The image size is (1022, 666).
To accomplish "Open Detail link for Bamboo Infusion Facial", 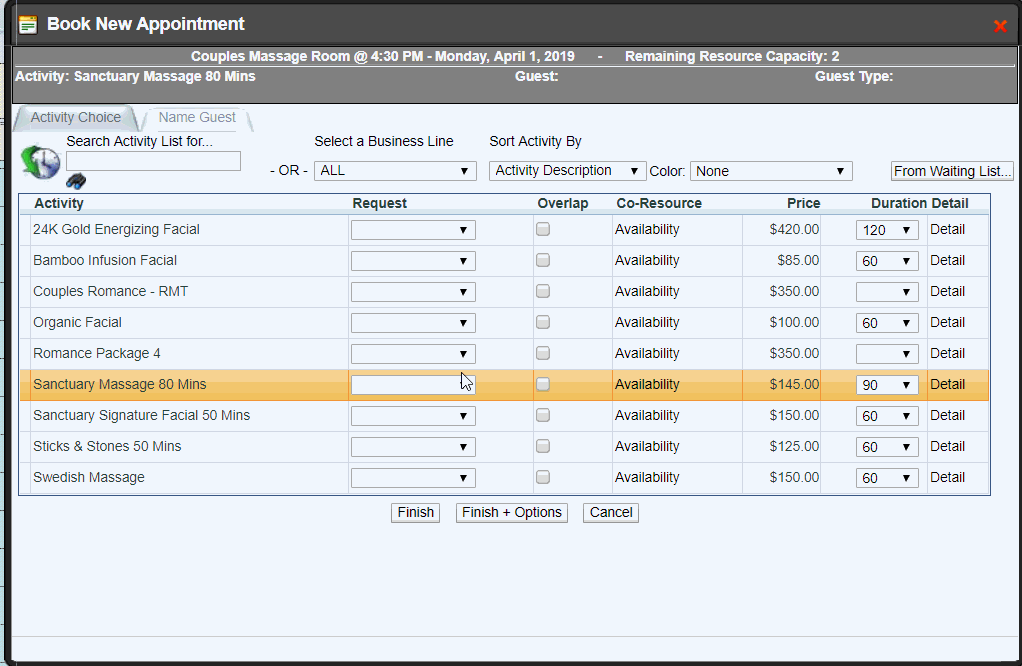I will 947,260.
